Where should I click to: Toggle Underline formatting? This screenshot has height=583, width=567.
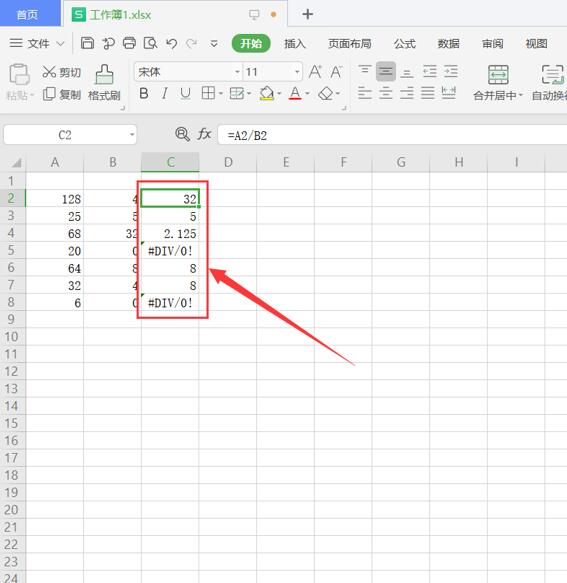click(185, 93)
